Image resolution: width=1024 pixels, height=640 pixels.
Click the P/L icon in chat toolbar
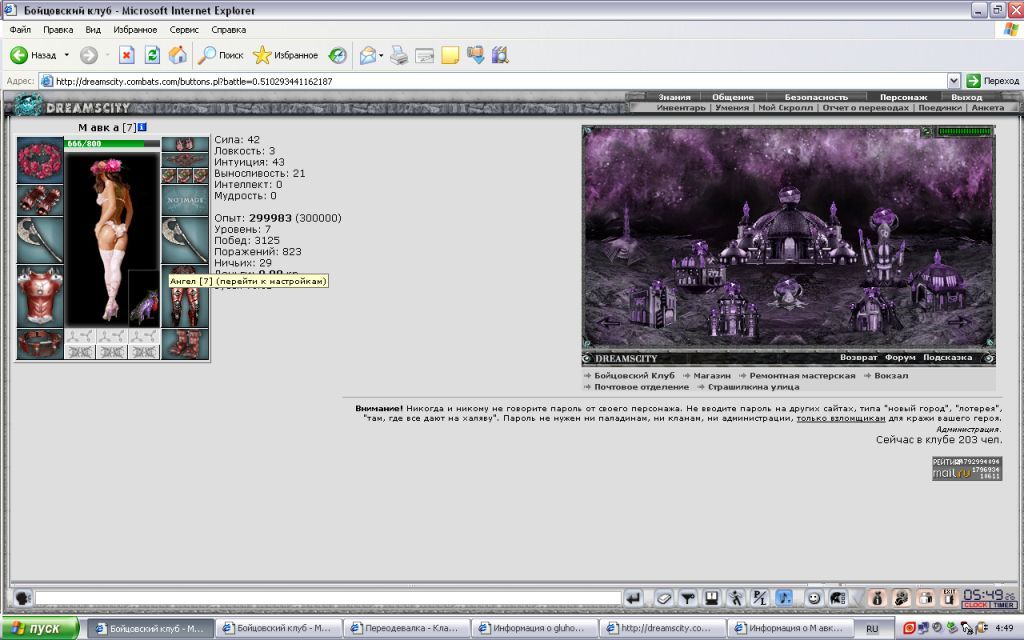(x=760, y=598)
